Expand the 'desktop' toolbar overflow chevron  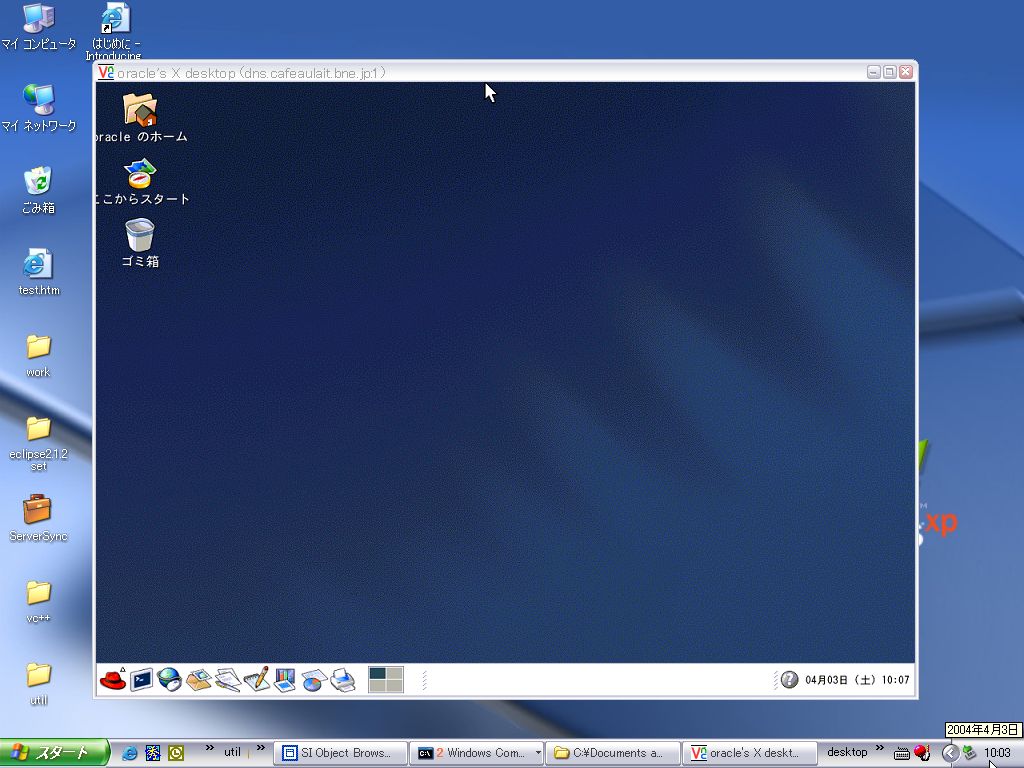pyautogui.click(x=880, y=750)
